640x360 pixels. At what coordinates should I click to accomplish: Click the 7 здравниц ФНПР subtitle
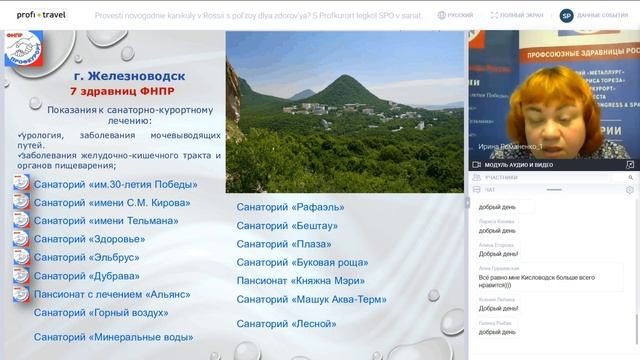[x=122, y=91]
